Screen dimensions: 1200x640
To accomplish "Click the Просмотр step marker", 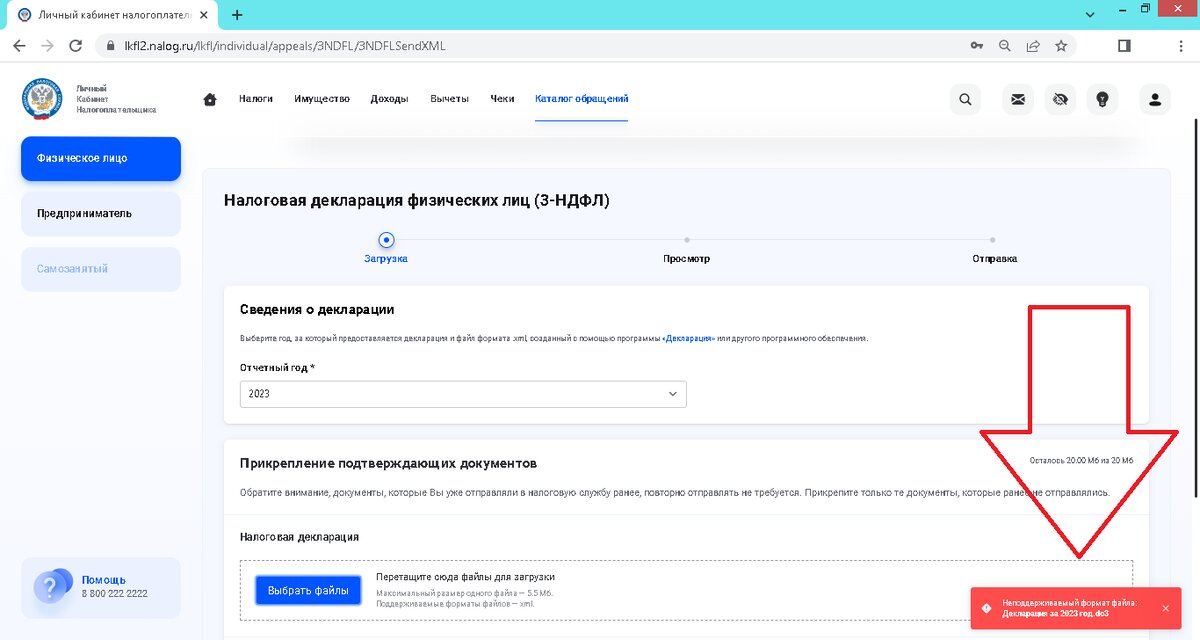I will coord(686,240).
